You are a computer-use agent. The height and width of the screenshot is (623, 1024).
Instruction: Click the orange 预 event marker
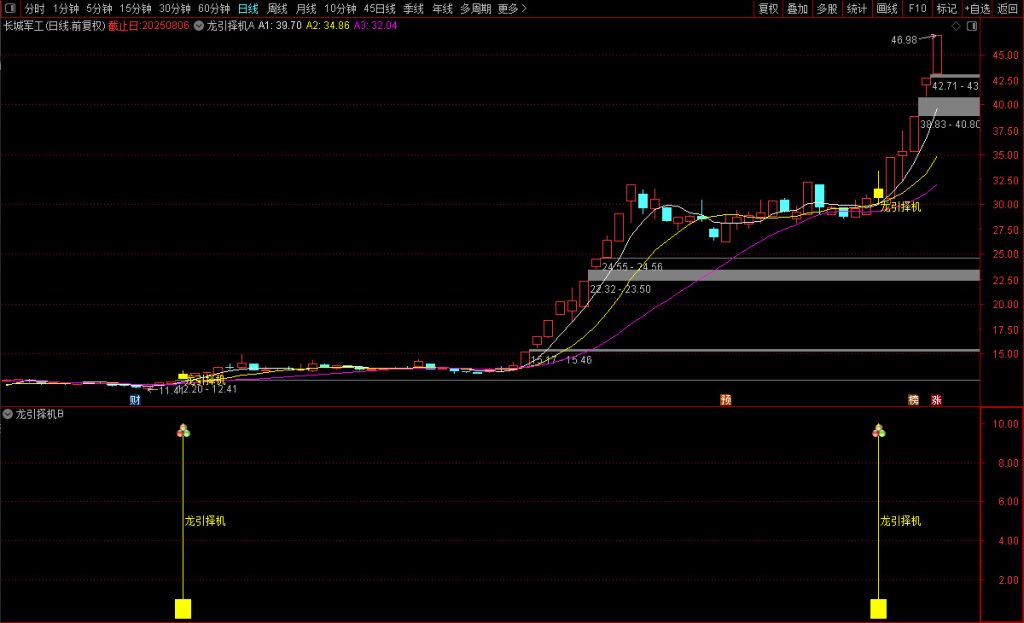726,400
